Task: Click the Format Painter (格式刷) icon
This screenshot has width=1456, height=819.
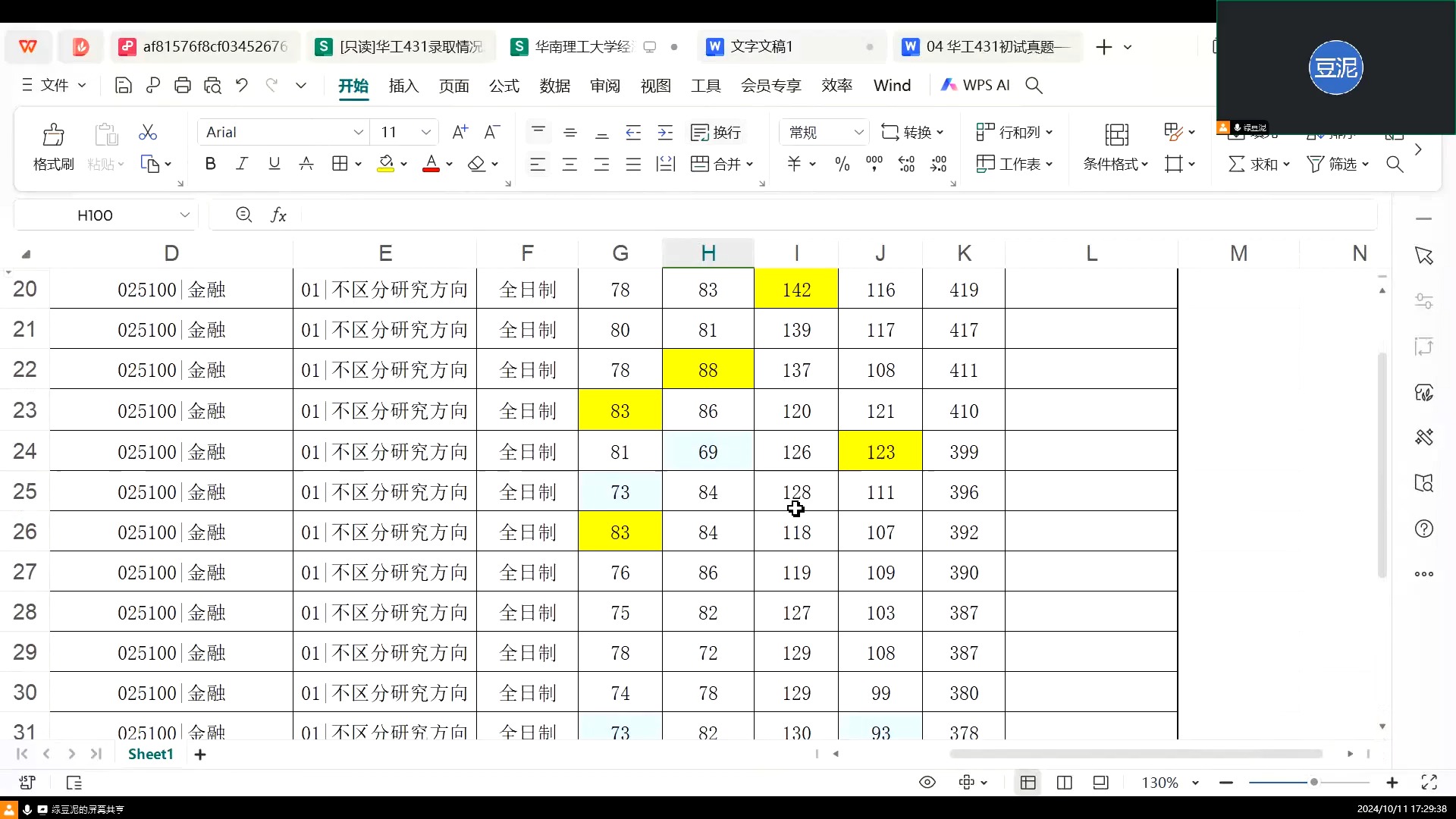Action: coord(53,136)
